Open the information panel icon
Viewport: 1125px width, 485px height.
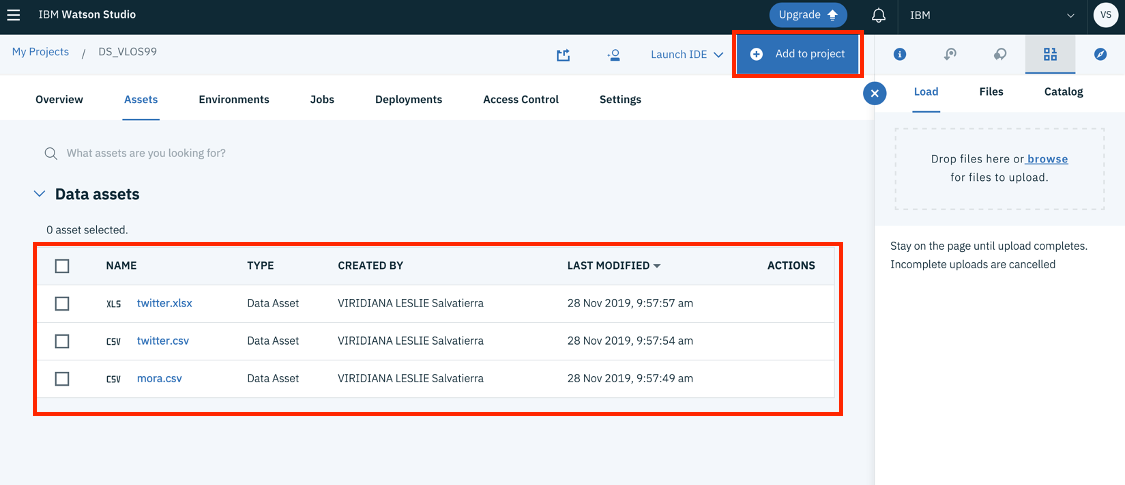coord(899,55)
